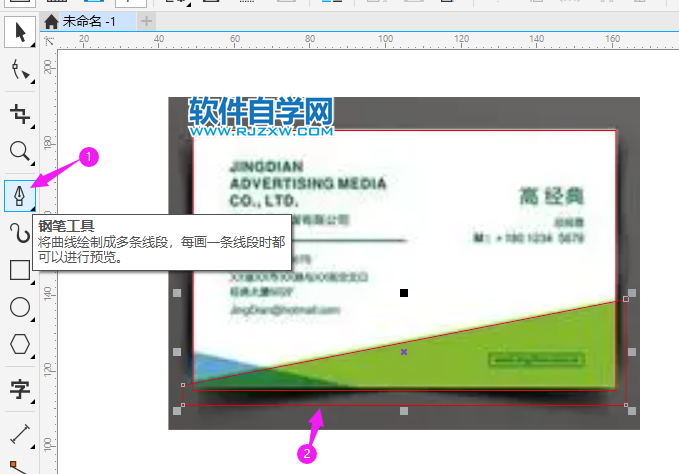The width and height of the screenshot is (679, 474).
Task: Select the Rectangle tool
Action: (19, 270)
